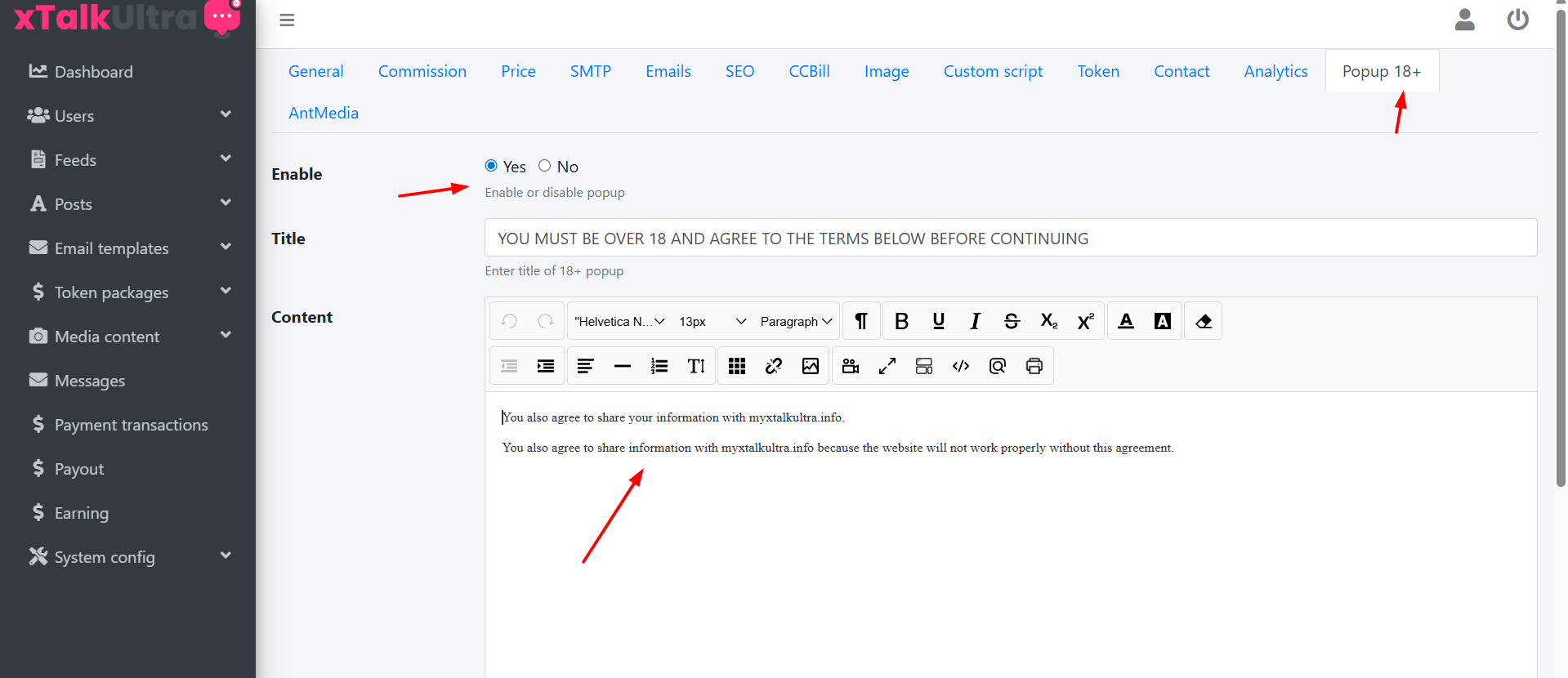The width and height of the screenshot is (1568, 678).
Task: Switch to the SMTP tab
Action: coord(590,71)
